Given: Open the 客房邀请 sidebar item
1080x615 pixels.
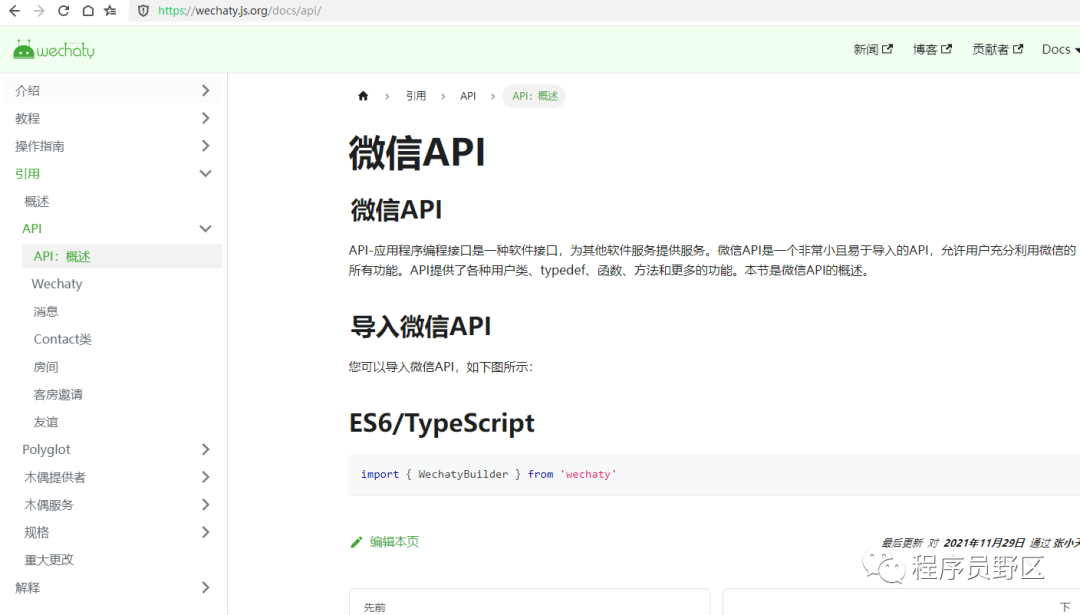Looking at the screenshot, I should click(x=58, y=394).
